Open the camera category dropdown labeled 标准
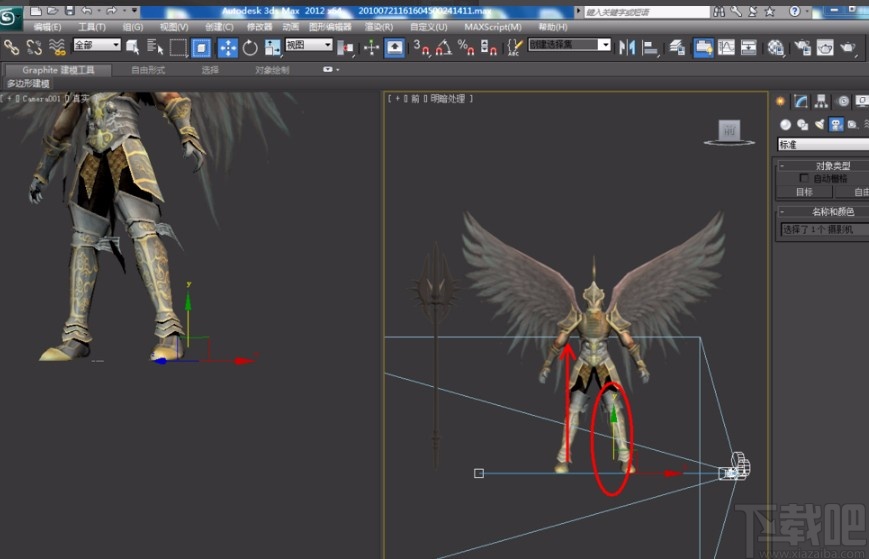 click(x=823, y=145)
